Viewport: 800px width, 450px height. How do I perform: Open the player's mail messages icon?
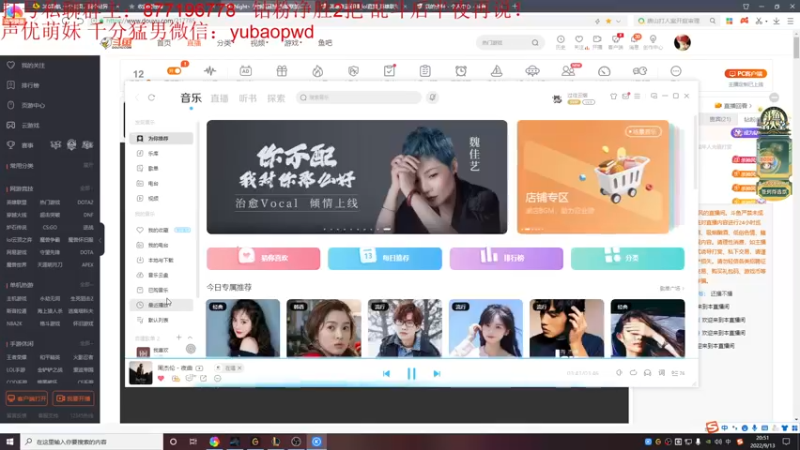pyautogui.click(x=626, y=96)
